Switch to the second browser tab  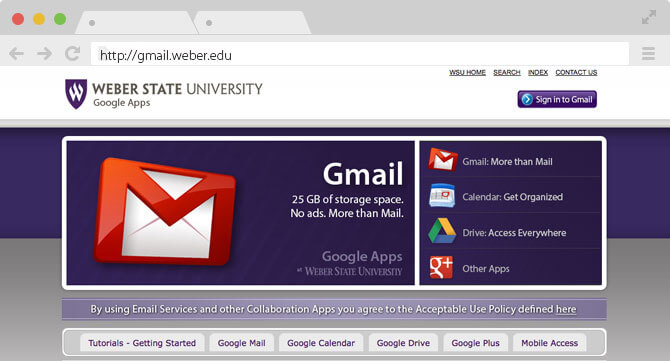point(252,23)
